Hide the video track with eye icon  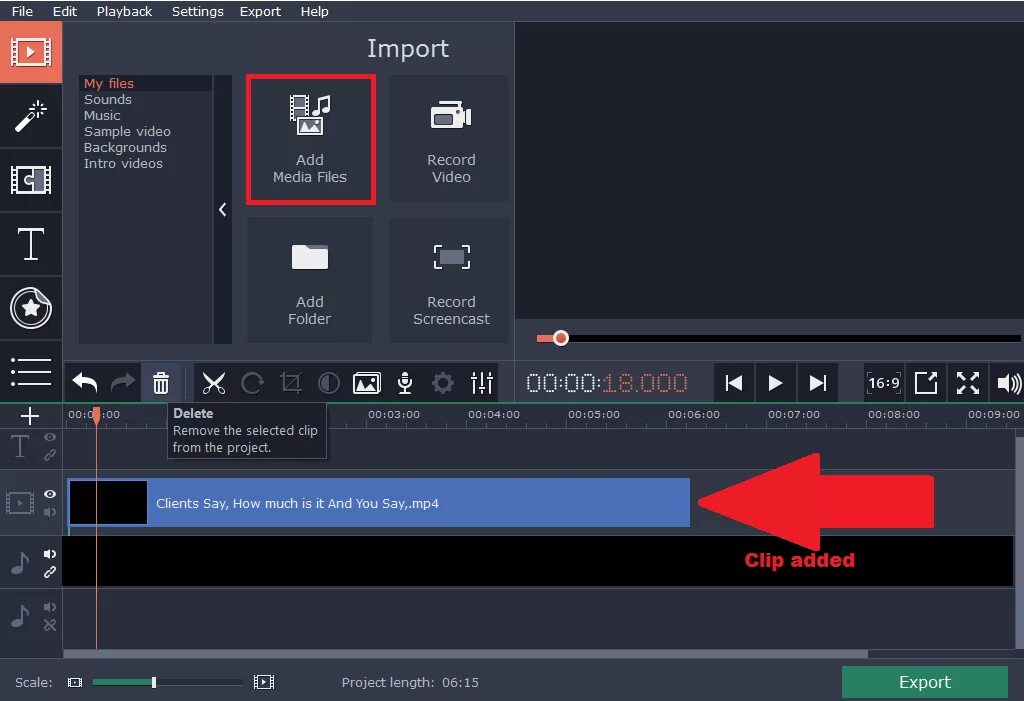(x=50, y=494)
